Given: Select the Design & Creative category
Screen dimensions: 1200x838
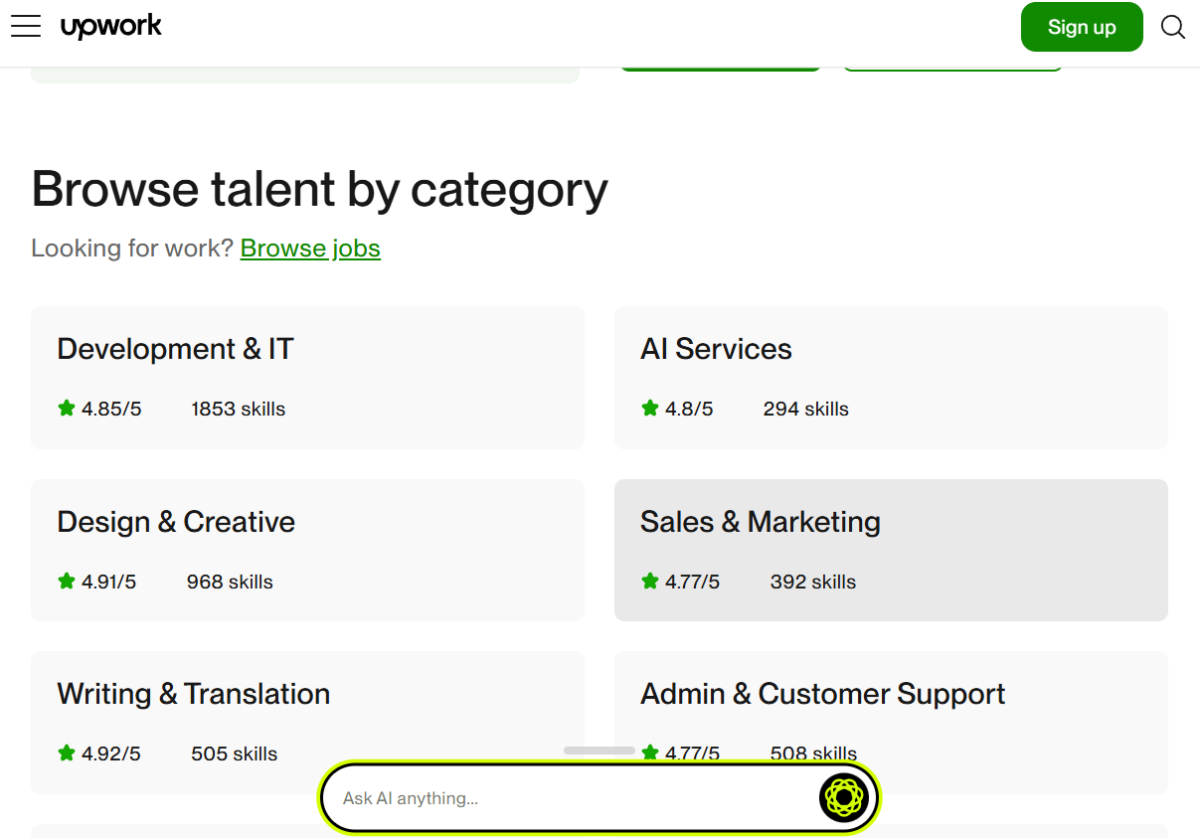Looking at the screenshot, I should click(x=307, y=550).
